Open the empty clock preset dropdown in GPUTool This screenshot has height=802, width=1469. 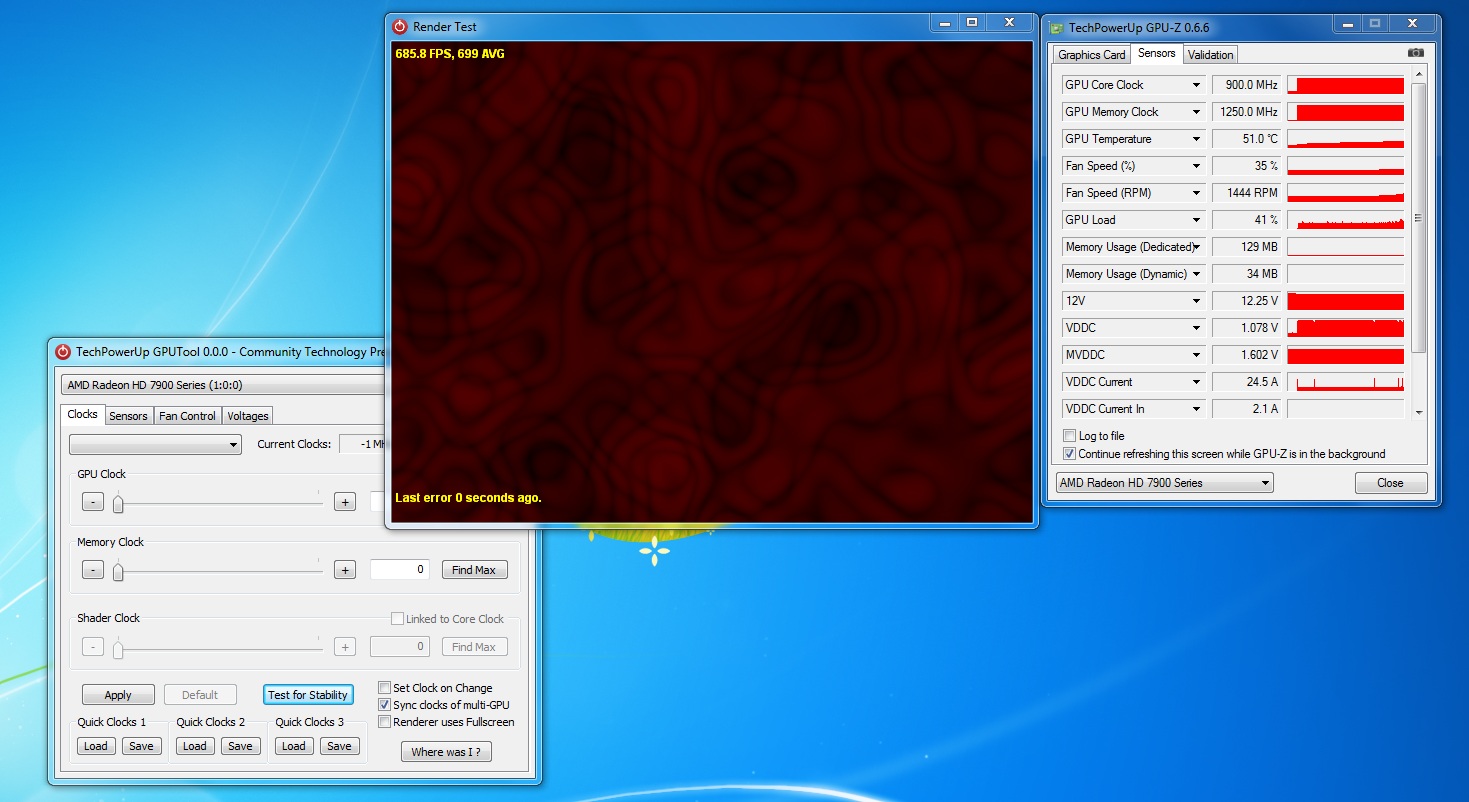coord(155,444)
